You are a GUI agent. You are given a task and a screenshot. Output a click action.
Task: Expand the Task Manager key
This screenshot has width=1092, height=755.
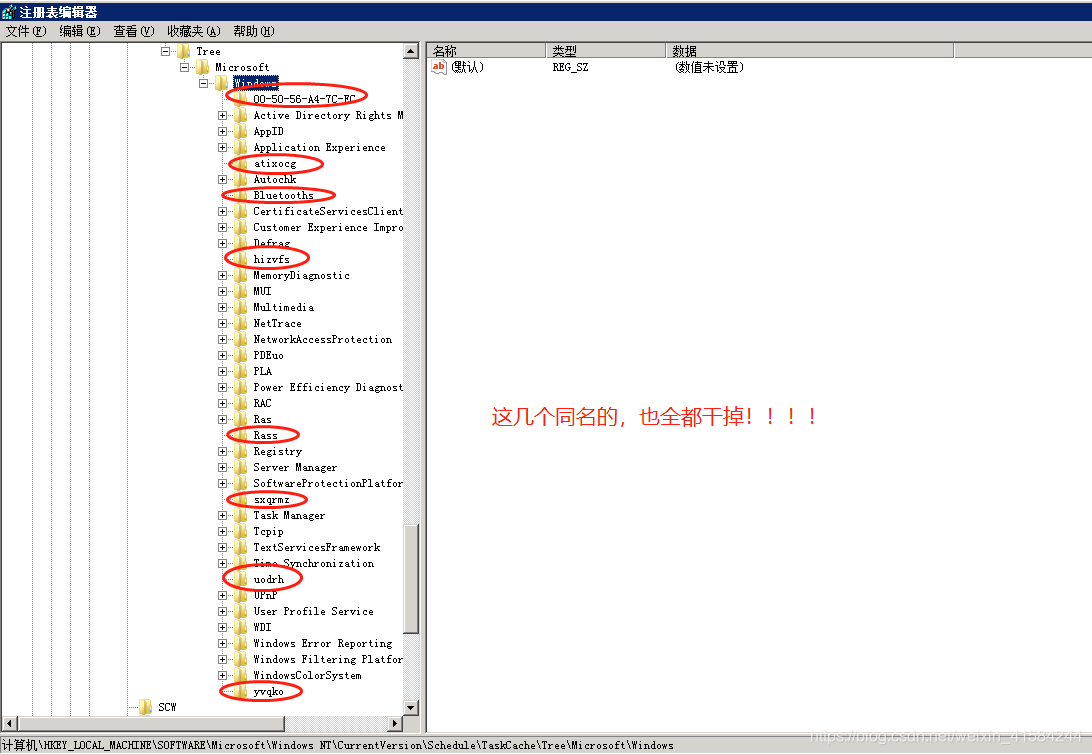(x=222, y=515)
